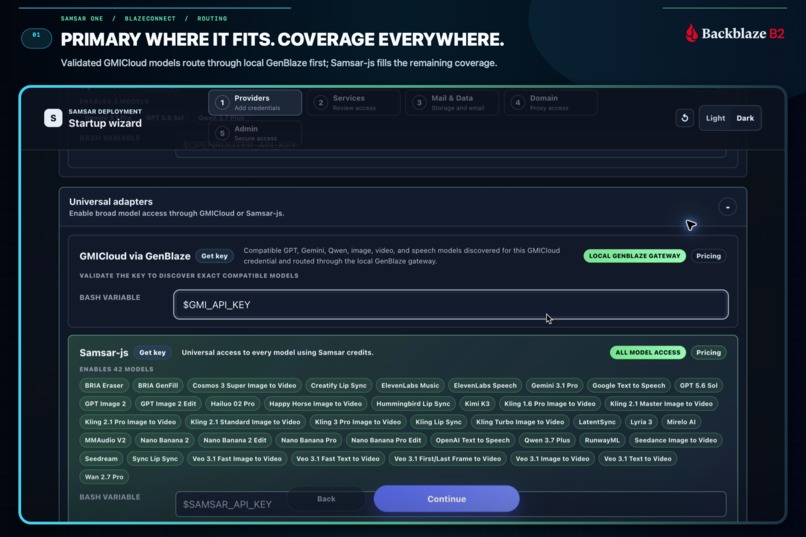This screenshot has height=537, width=806.
Task: Click the Gemini 3.1 Pro chip
Action: tap(554, 385)
